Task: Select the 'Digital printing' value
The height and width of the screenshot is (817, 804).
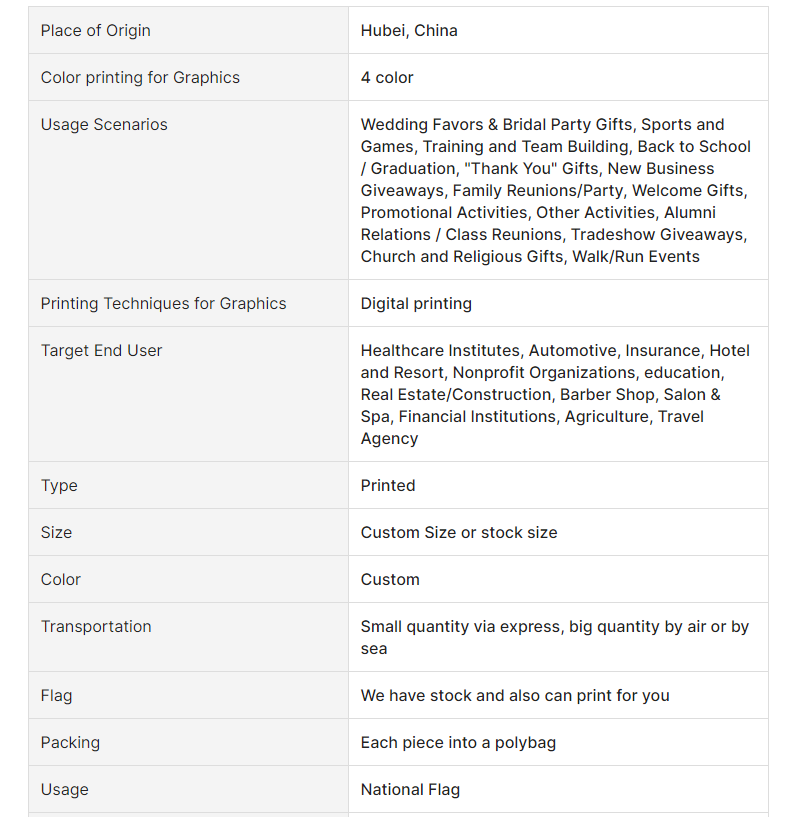Action: pos(416,303)
